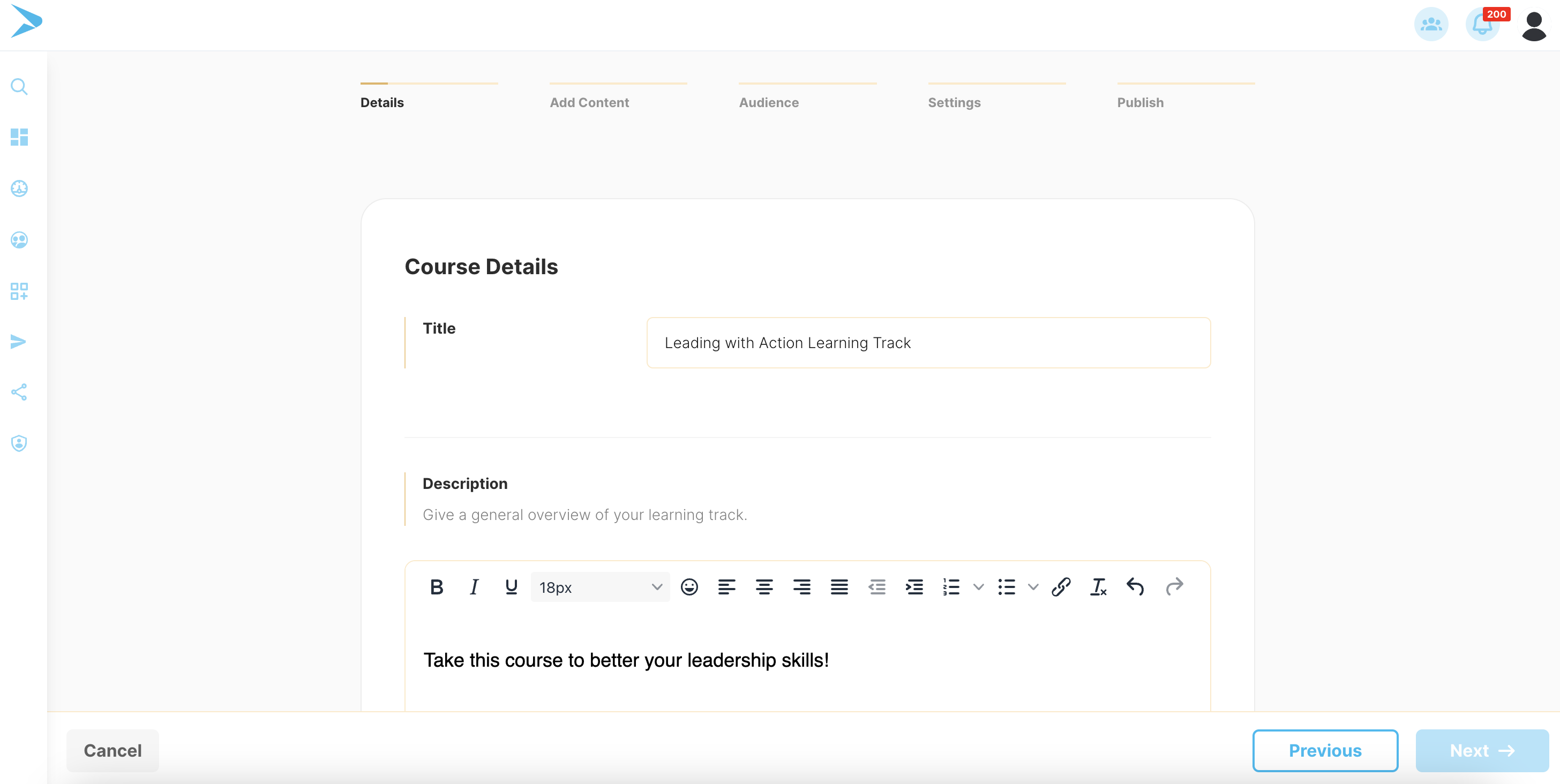Align text left
Viewport: 1560px width, 784px height.
tap(727, 587)
